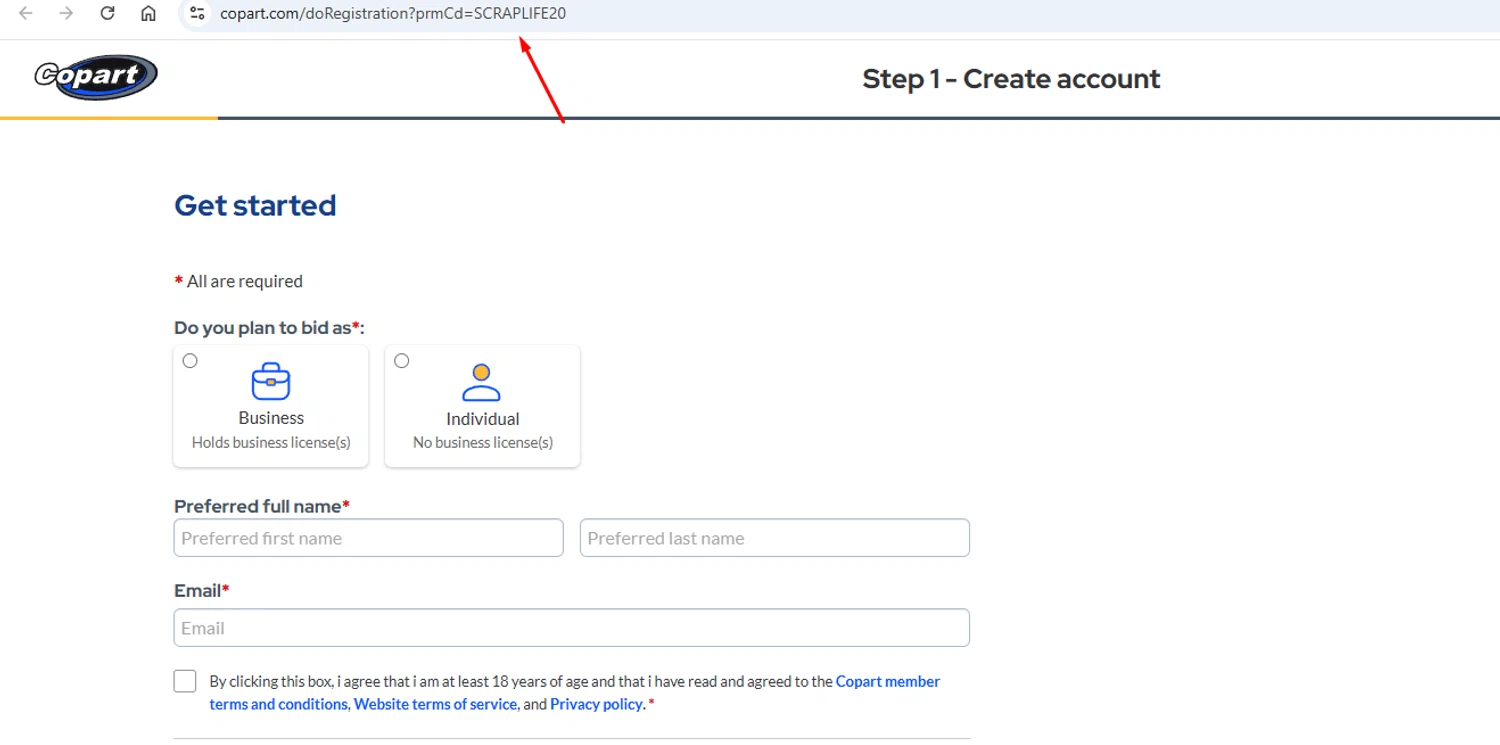Go to the browser home icon
The height and width of the screenshot is (745, 1500).
[148, 13]
